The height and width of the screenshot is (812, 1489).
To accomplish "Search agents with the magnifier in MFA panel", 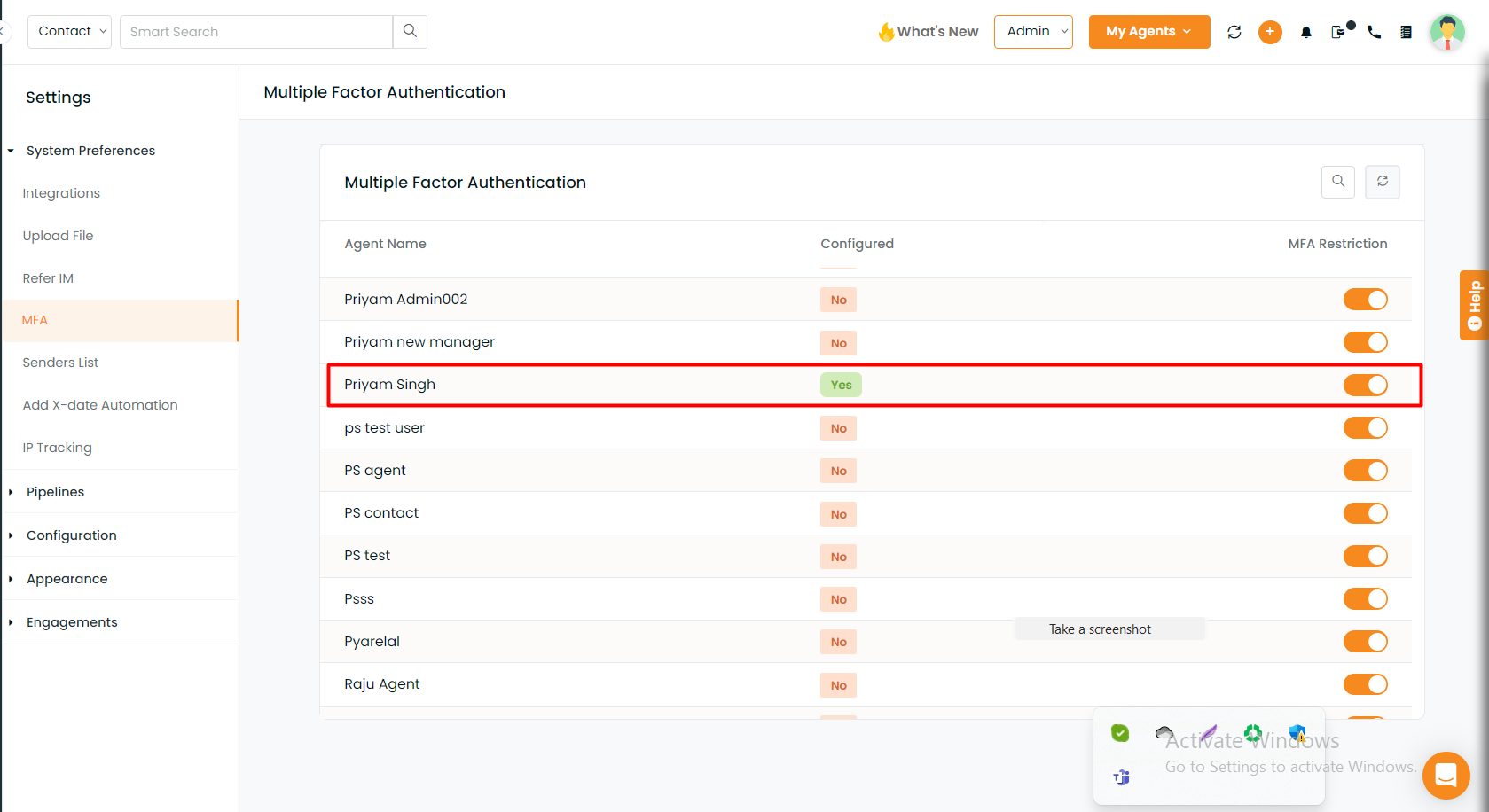I will [1338, 182].
